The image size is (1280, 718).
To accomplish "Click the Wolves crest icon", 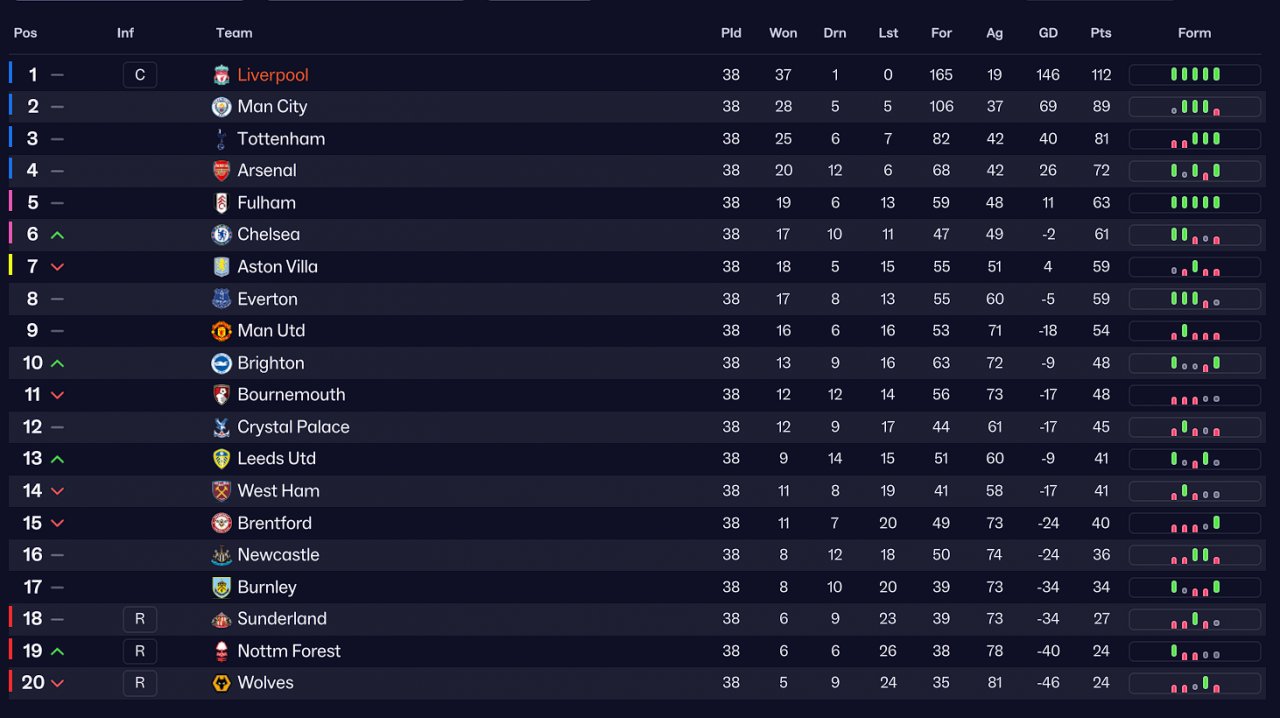I will [x=221, y=683].
